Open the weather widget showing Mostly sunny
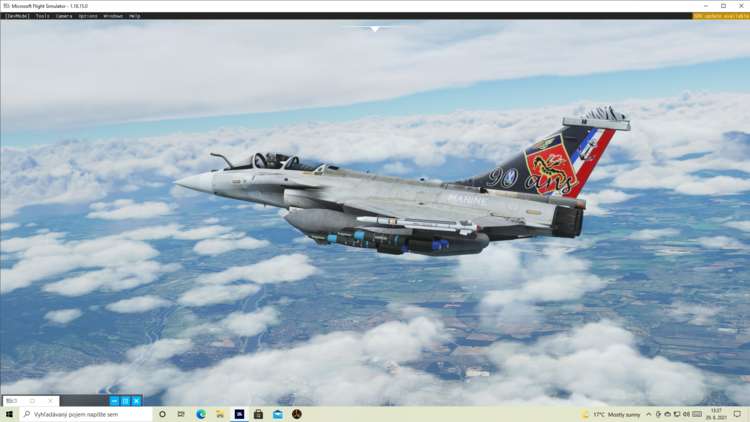 [612, 414]
